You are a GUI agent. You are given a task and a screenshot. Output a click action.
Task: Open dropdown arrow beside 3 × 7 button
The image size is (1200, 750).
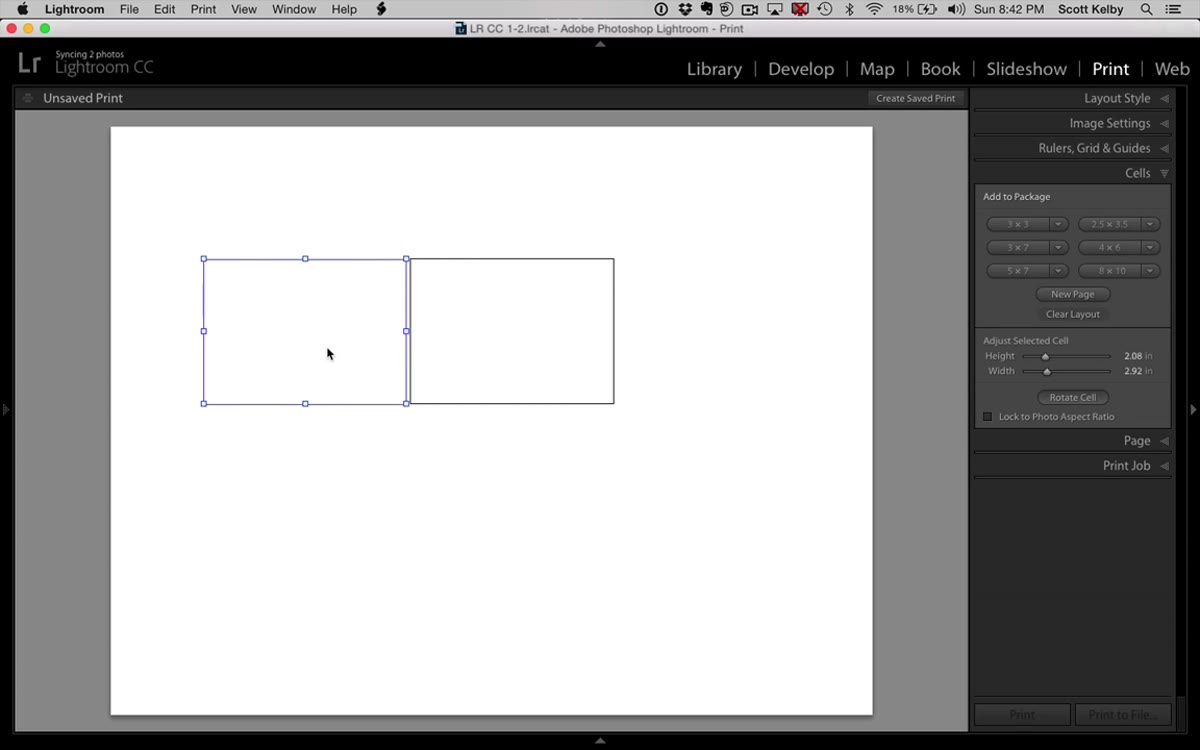(1059, 248)
